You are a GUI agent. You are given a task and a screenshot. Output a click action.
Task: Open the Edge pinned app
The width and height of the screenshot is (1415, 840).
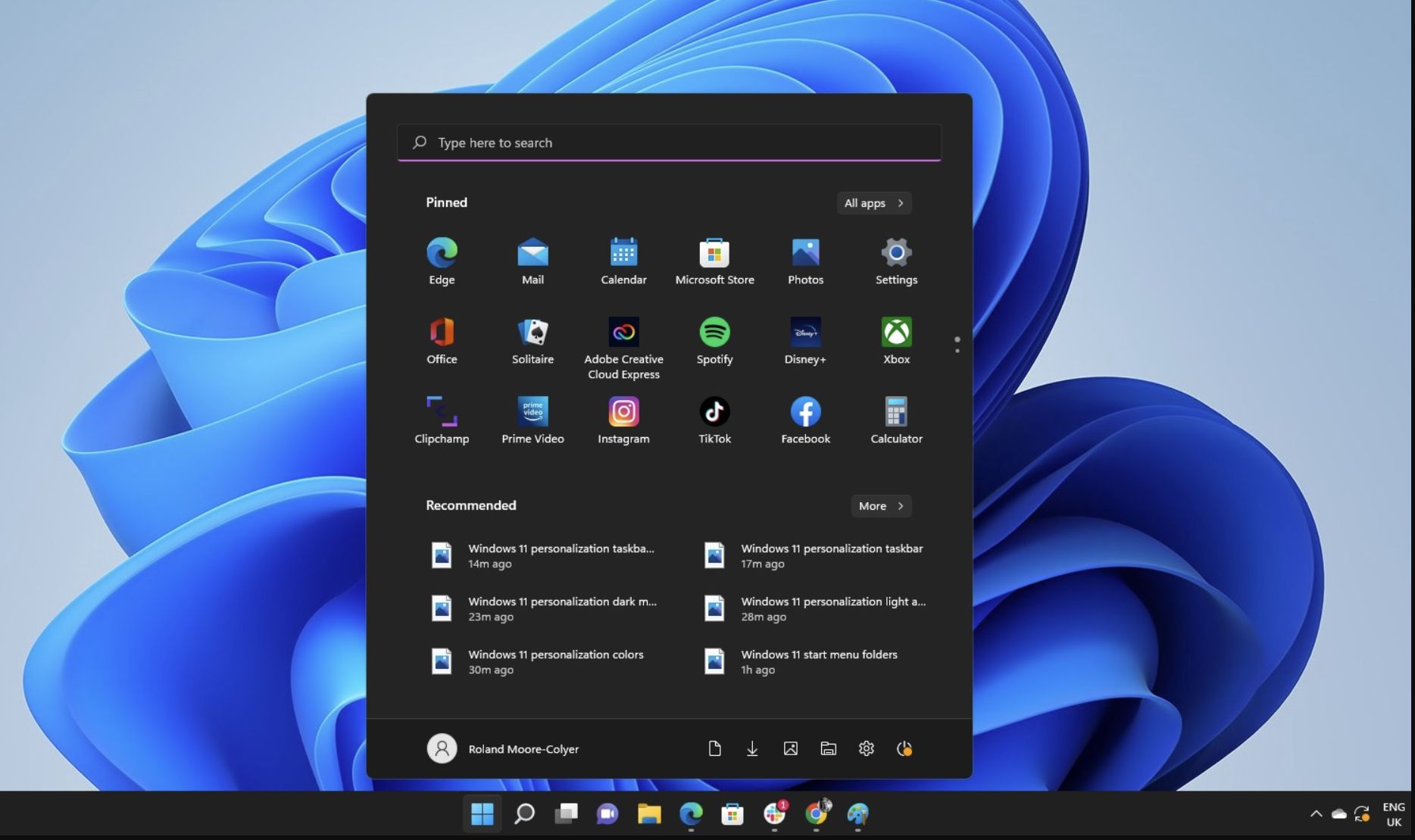point(442,261)
